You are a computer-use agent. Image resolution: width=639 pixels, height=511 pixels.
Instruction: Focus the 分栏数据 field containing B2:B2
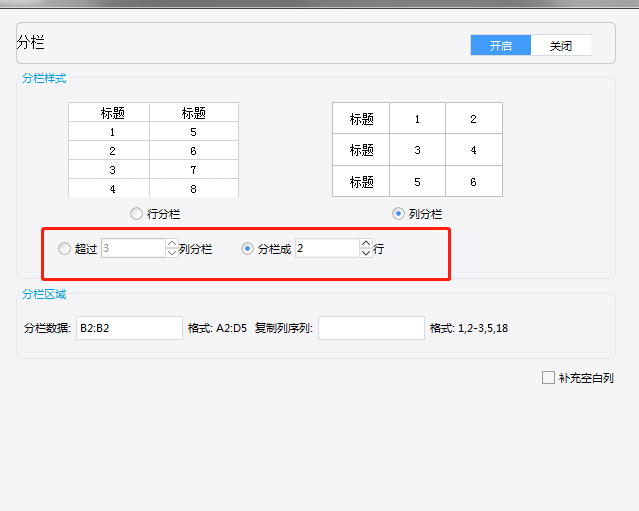click(x=129, y=328)
